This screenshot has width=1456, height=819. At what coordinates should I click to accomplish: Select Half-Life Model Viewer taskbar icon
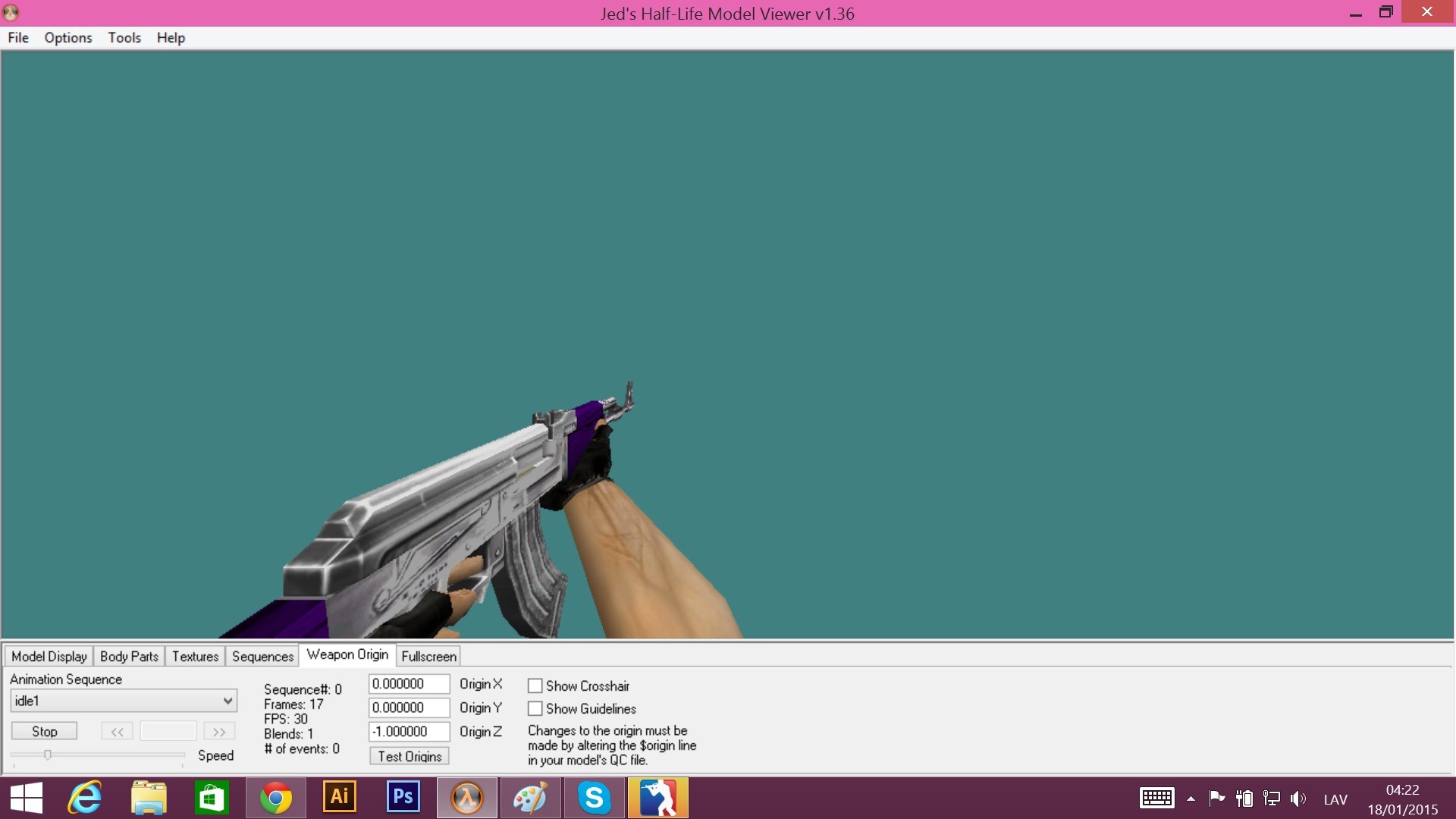(467, 798)
